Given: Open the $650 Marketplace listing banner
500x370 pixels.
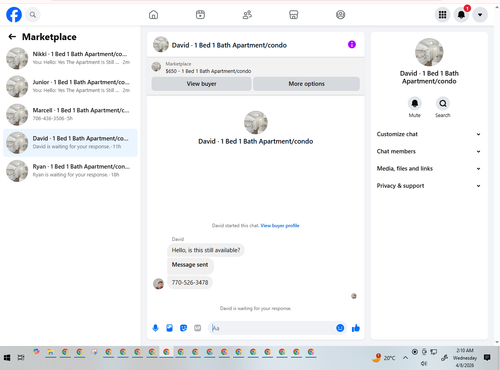Looking at the screenshot, I should 255,67.
